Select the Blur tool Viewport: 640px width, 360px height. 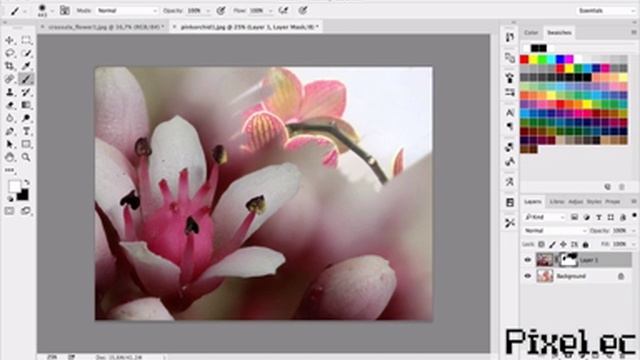(x=10, y=118)
